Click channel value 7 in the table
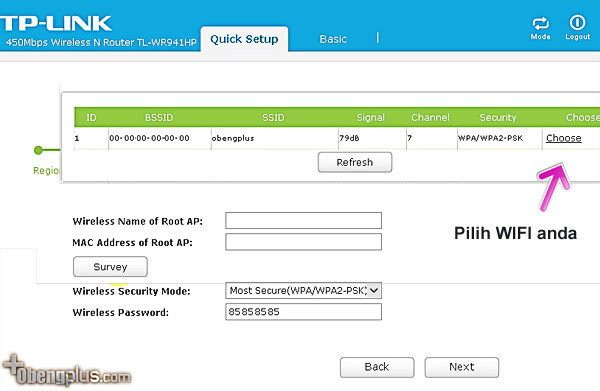 click(x=409, y=138)
